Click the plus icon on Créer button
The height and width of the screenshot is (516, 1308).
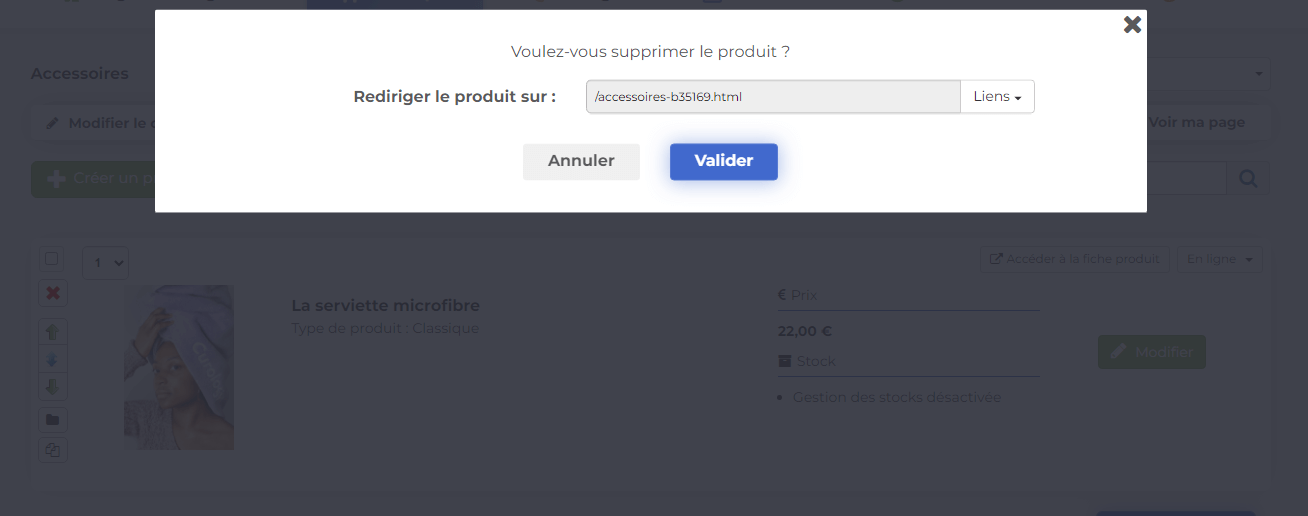56,178
